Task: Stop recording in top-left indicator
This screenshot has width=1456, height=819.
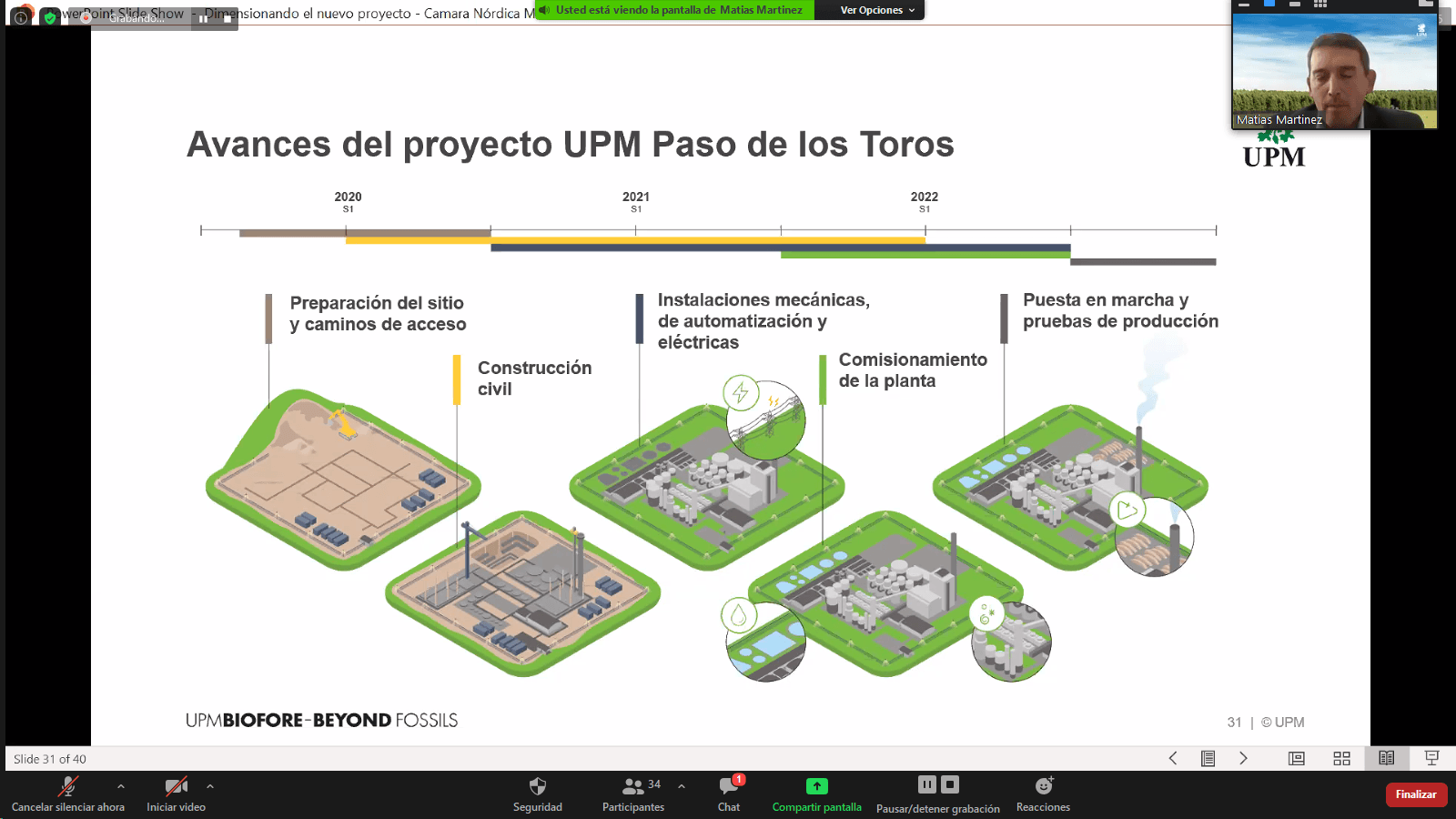Action: 227,18
